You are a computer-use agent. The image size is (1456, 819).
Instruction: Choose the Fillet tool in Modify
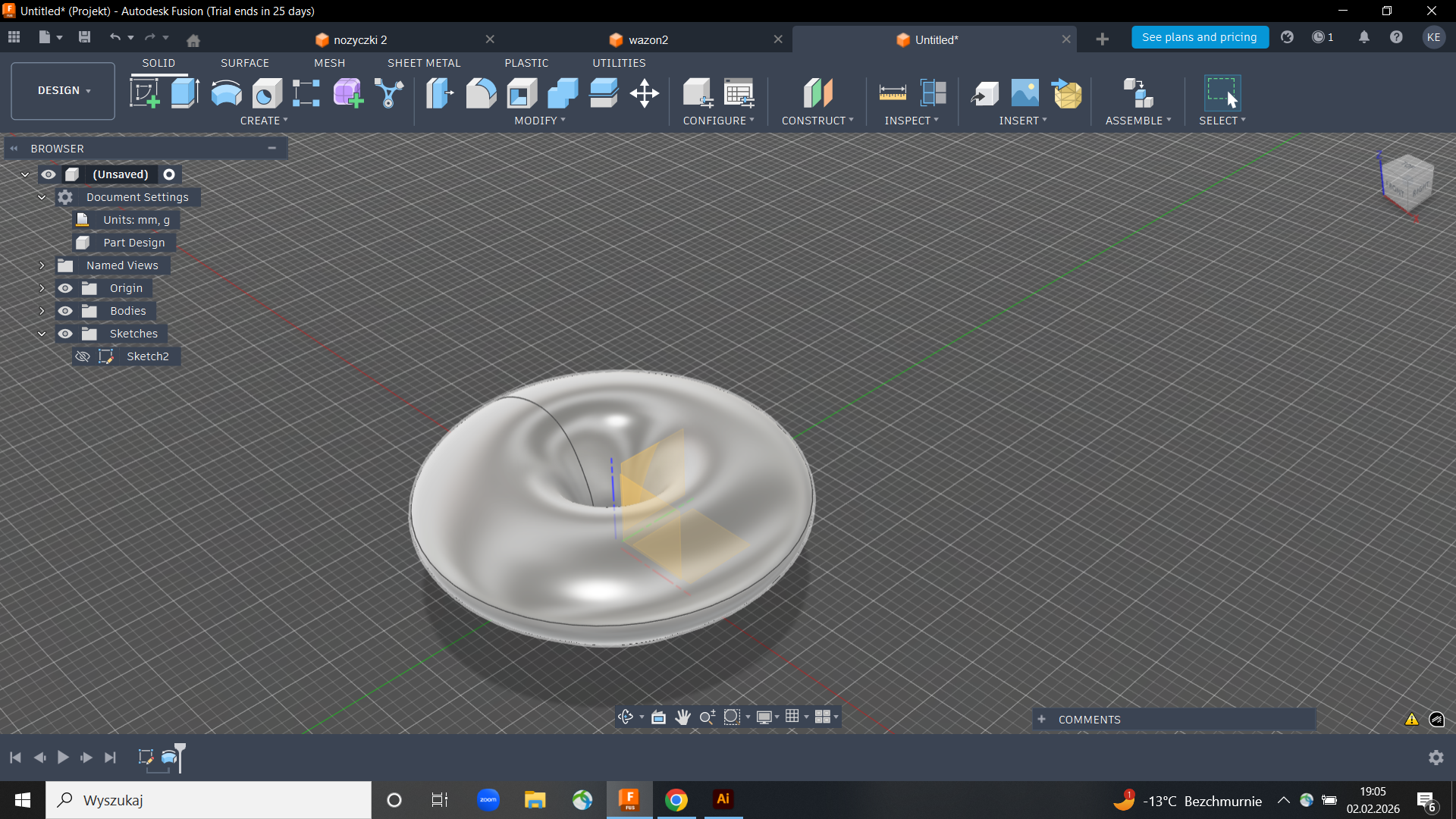coord(481,93)
